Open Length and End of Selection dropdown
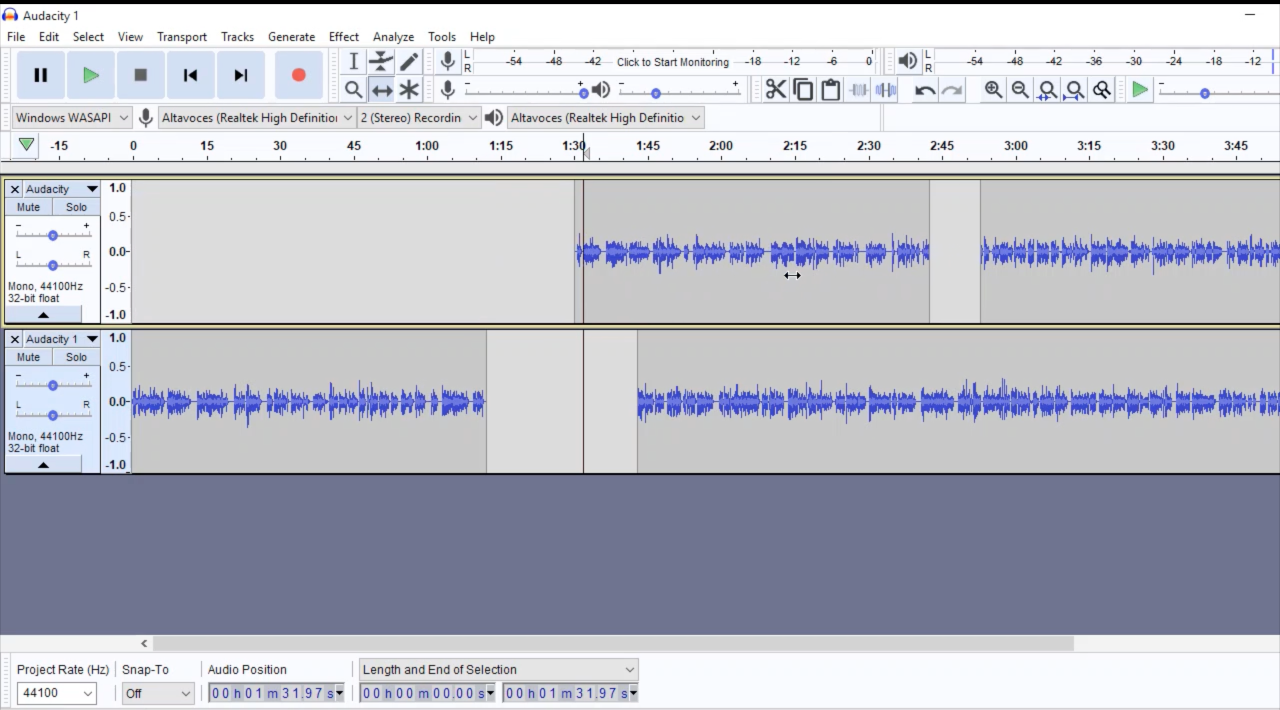 pyautogui.click(x=498, y=670)
